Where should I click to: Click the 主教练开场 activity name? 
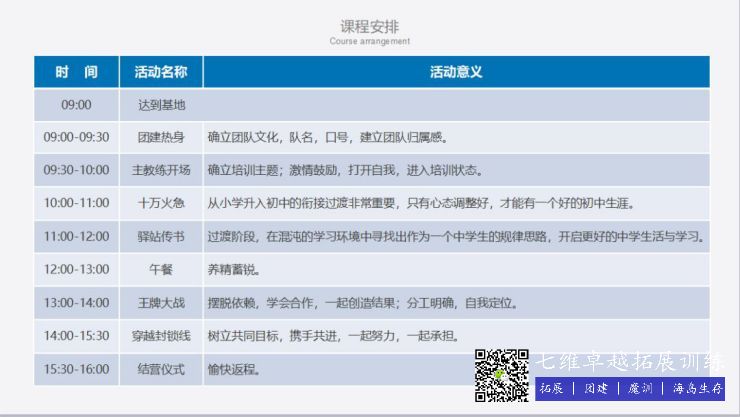[160, 170]
